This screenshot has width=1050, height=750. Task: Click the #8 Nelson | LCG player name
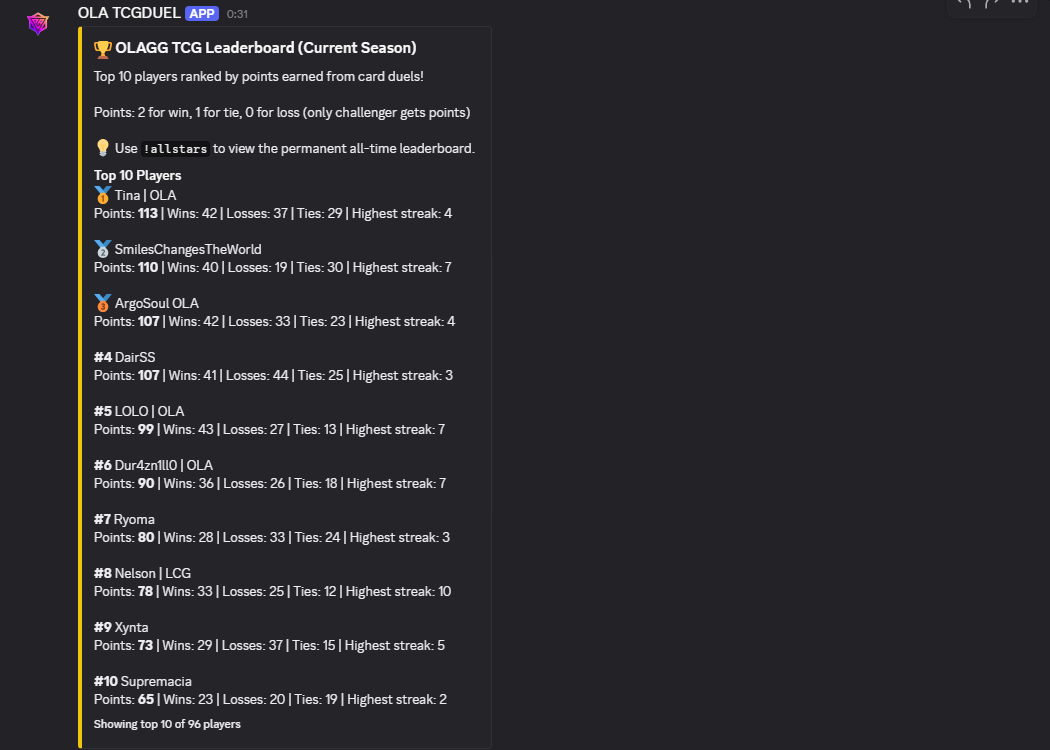tap(152, 573)
